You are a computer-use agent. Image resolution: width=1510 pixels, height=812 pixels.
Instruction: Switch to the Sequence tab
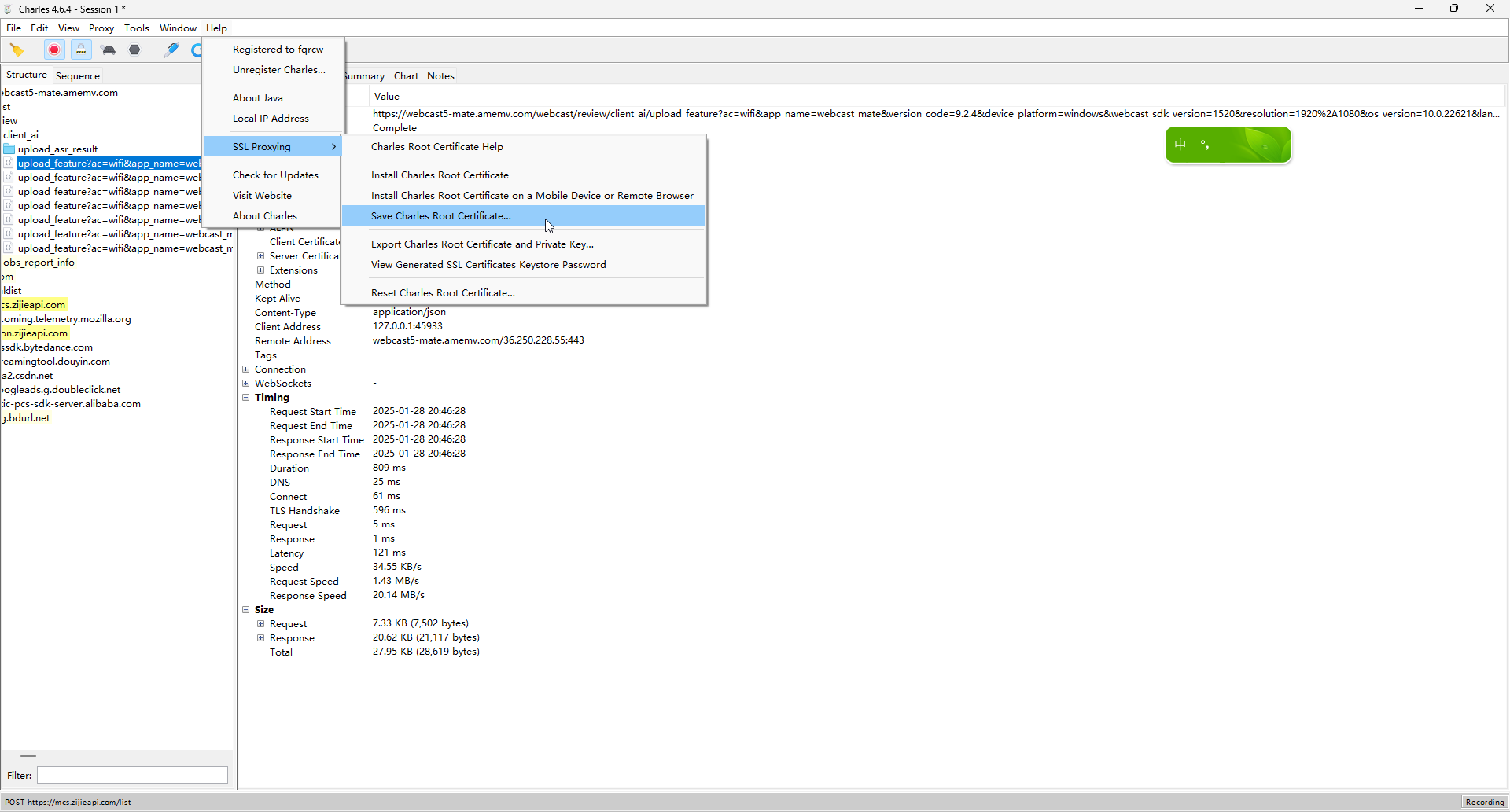tap(78, 76)
